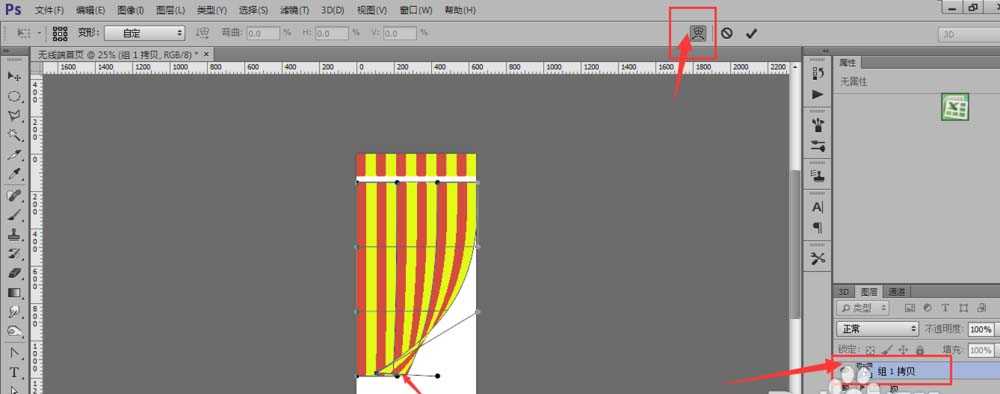This screenshot has width=1000, height=394.
Task: Click the opacity field showing 100%
Action: coord(981,329)
